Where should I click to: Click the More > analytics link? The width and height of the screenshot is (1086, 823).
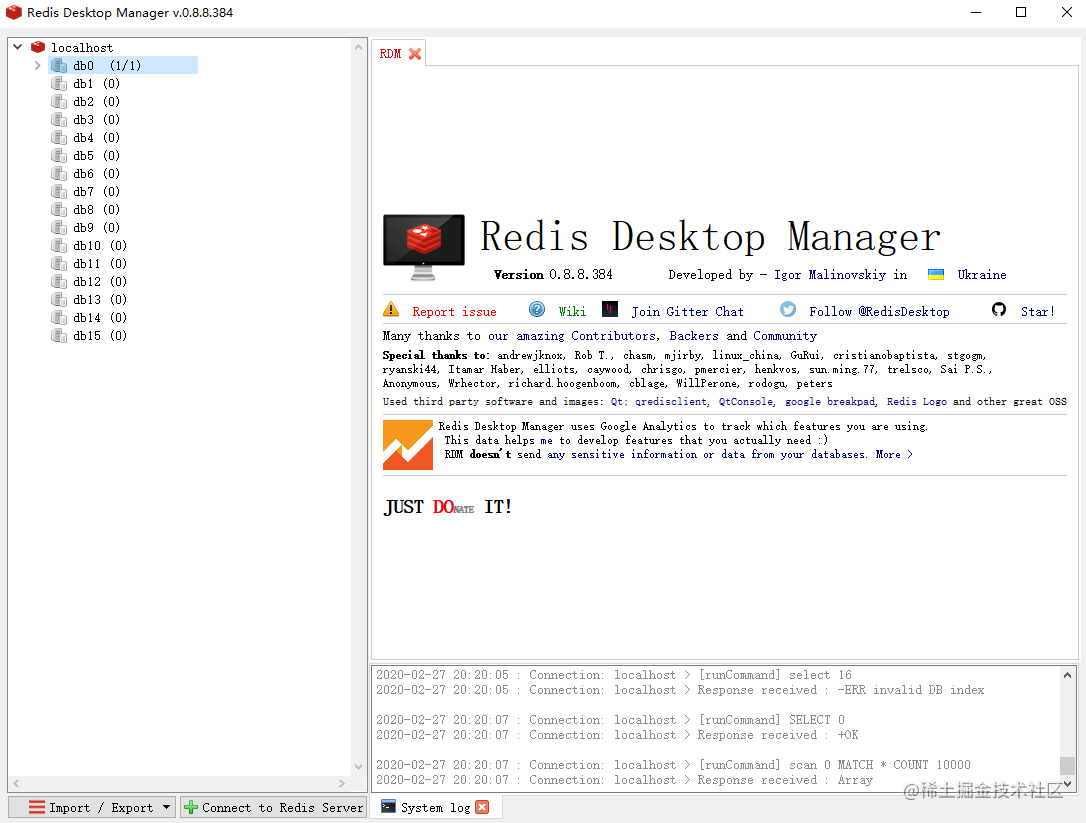click(x=893, y=454)
